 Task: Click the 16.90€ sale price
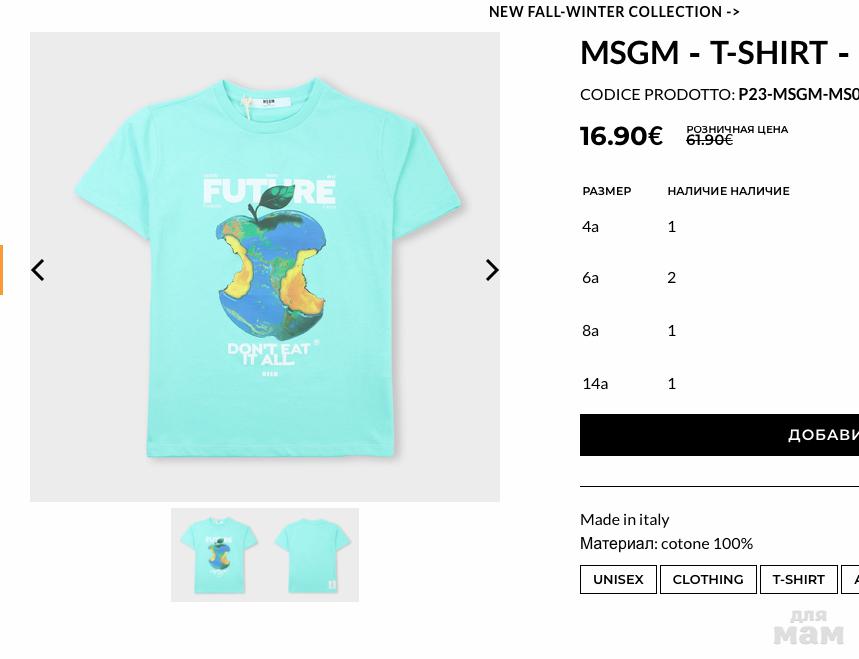point(621,136)
